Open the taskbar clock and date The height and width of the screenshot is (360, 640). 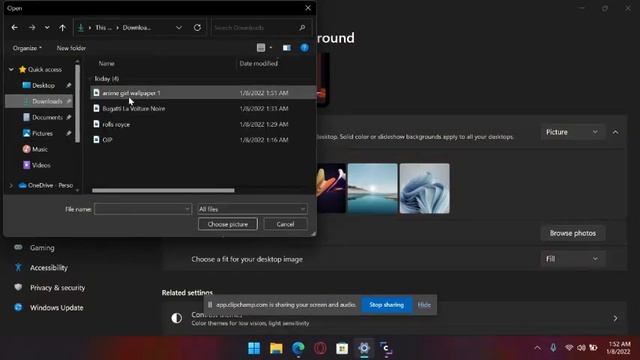[x=618, y=348]
